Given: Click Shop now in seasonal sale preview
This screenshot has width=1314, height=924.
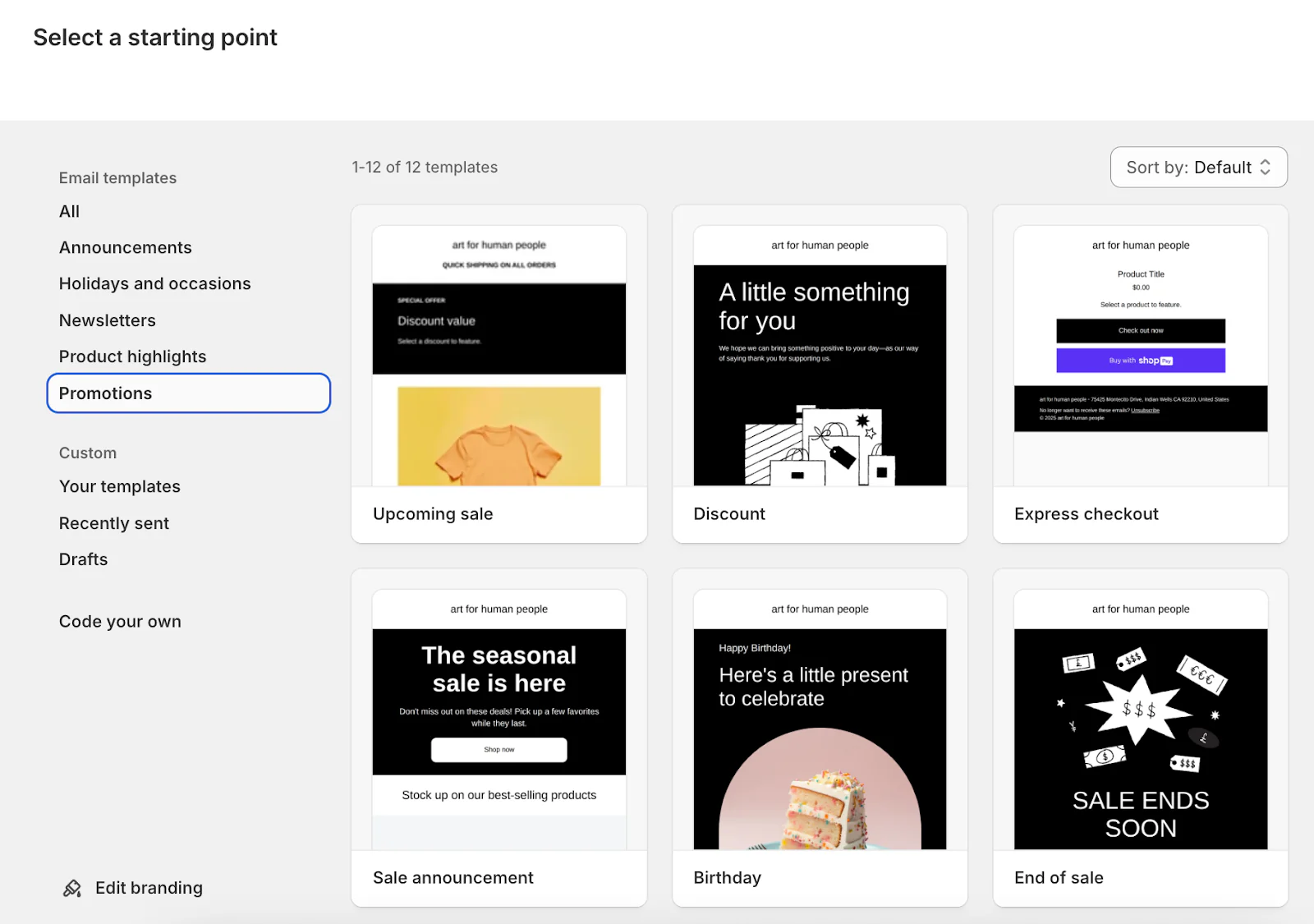Looking at the screenshot, I should [498, 750].
